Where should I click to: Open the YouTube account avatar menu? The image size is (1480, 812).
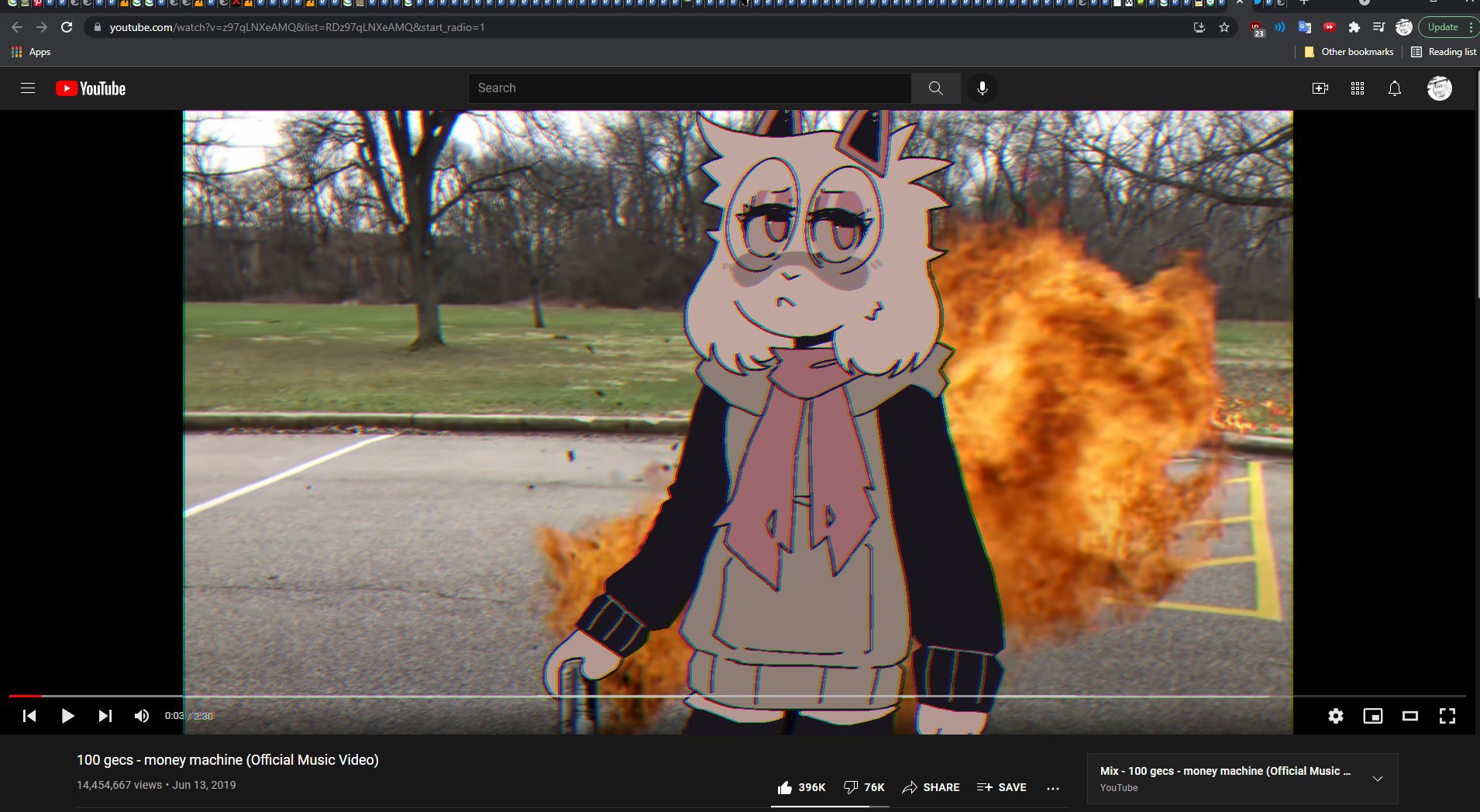(1439, 88)
